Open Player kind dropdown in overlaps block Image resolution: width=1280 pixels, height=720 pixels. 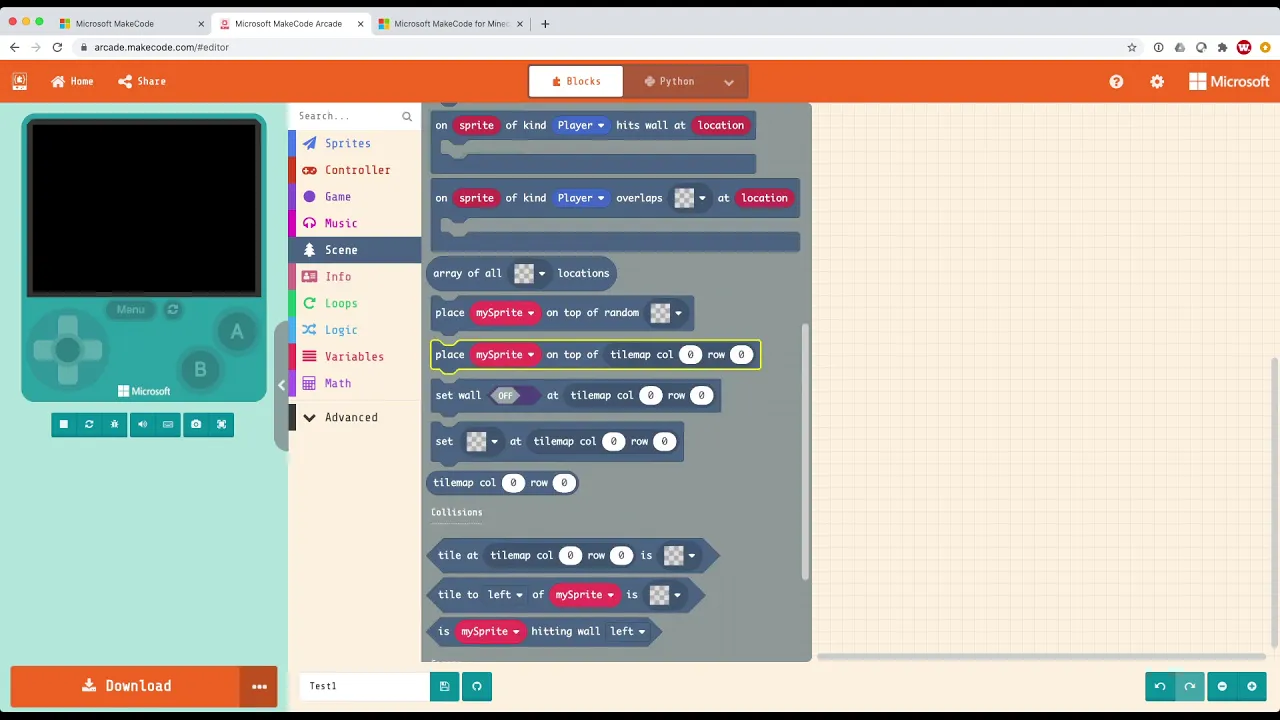(581, 198)
